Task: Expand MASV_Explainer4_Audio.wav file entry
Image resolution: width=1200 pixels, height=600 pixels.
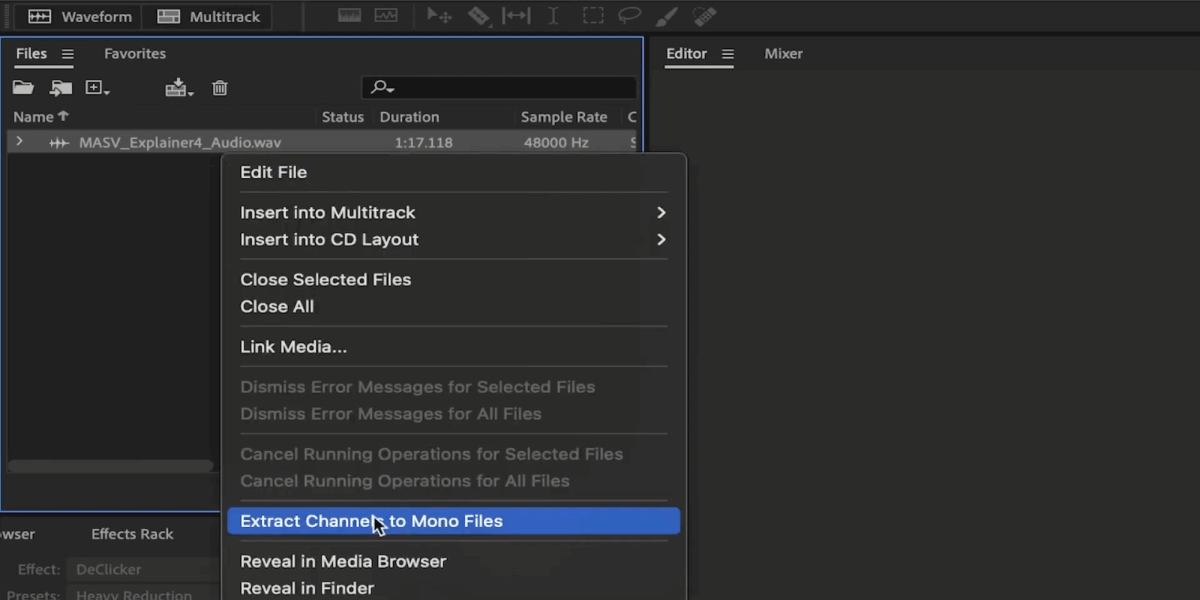Action: (x=19, y=142)
